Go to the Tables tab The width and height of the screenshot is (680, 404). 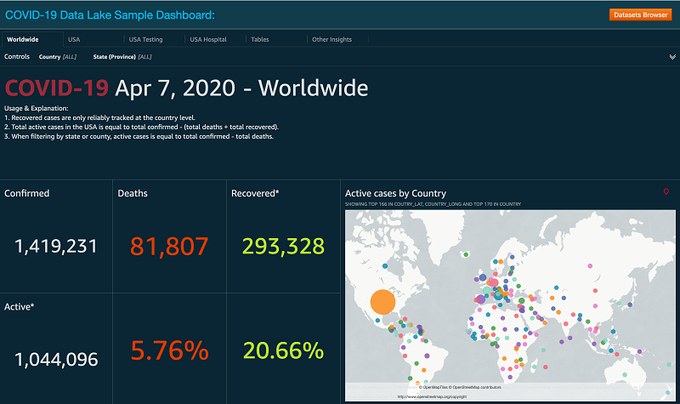tap(260, 39)
